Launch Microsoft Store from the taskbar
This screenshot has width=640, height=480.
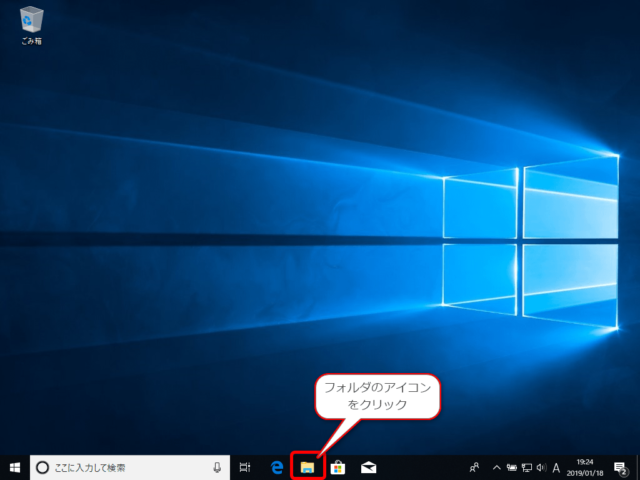coord(338,467)
